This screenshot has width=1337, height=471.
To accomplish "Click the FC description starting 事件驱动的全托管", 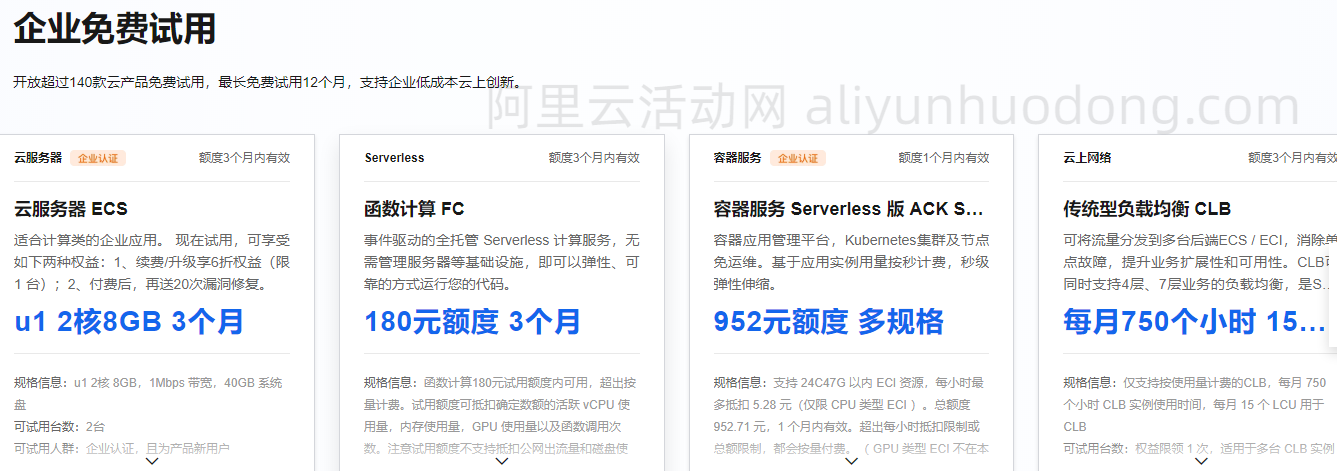I will point(502,262).
